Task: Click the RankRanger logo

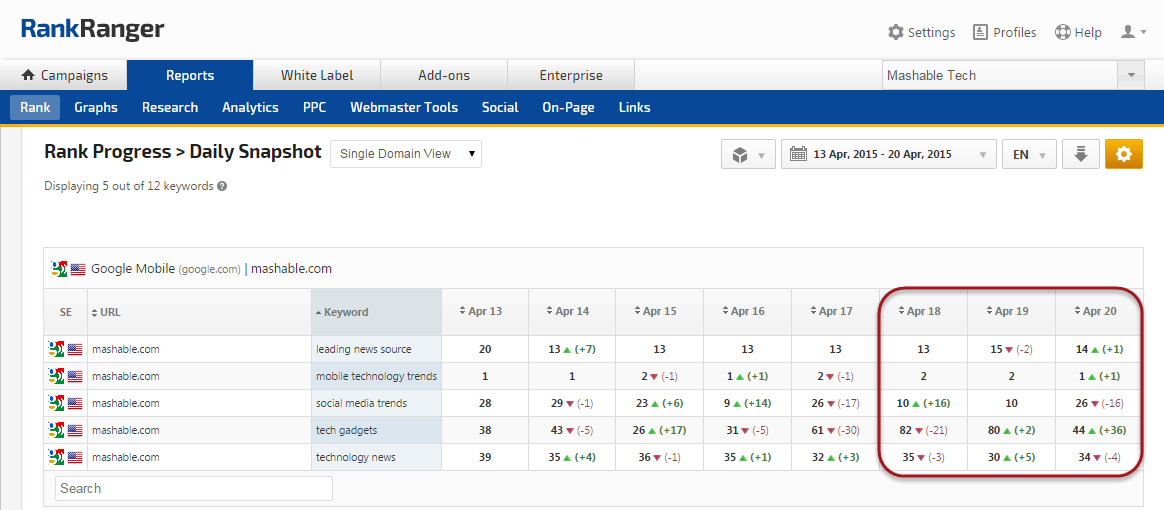Action: pyautogui.click(x=92, y=30)
